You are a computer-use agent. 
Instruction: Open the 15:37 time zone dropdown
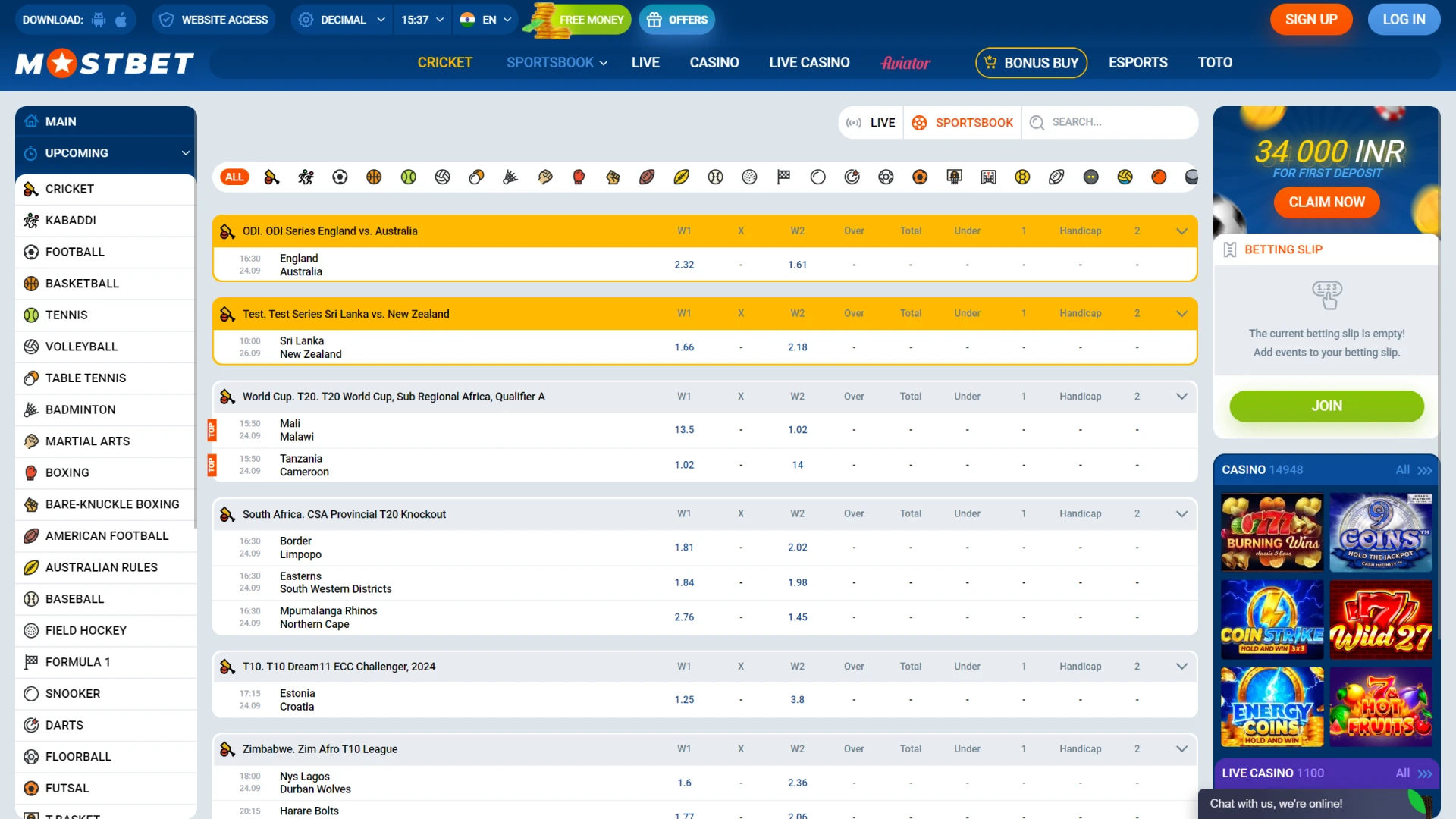click(422, 20)
